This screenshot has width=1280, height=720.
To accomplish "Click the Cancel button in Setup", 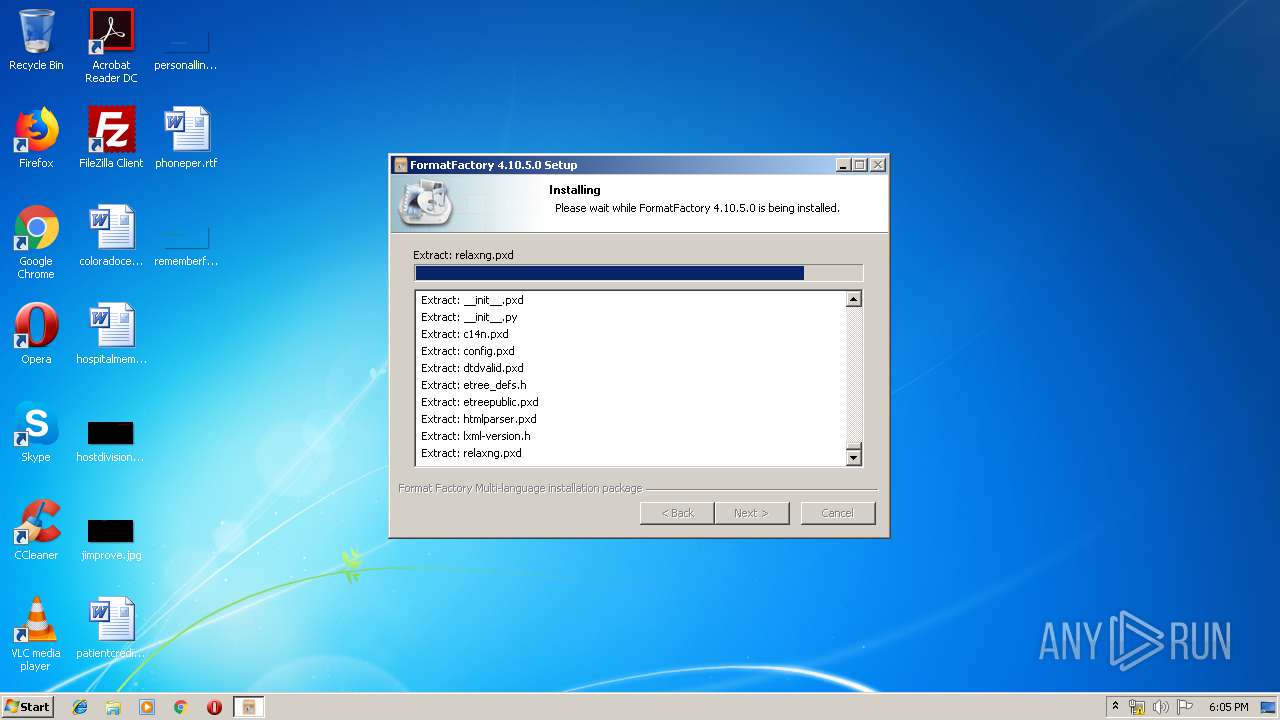I will (x=838, y=513).
